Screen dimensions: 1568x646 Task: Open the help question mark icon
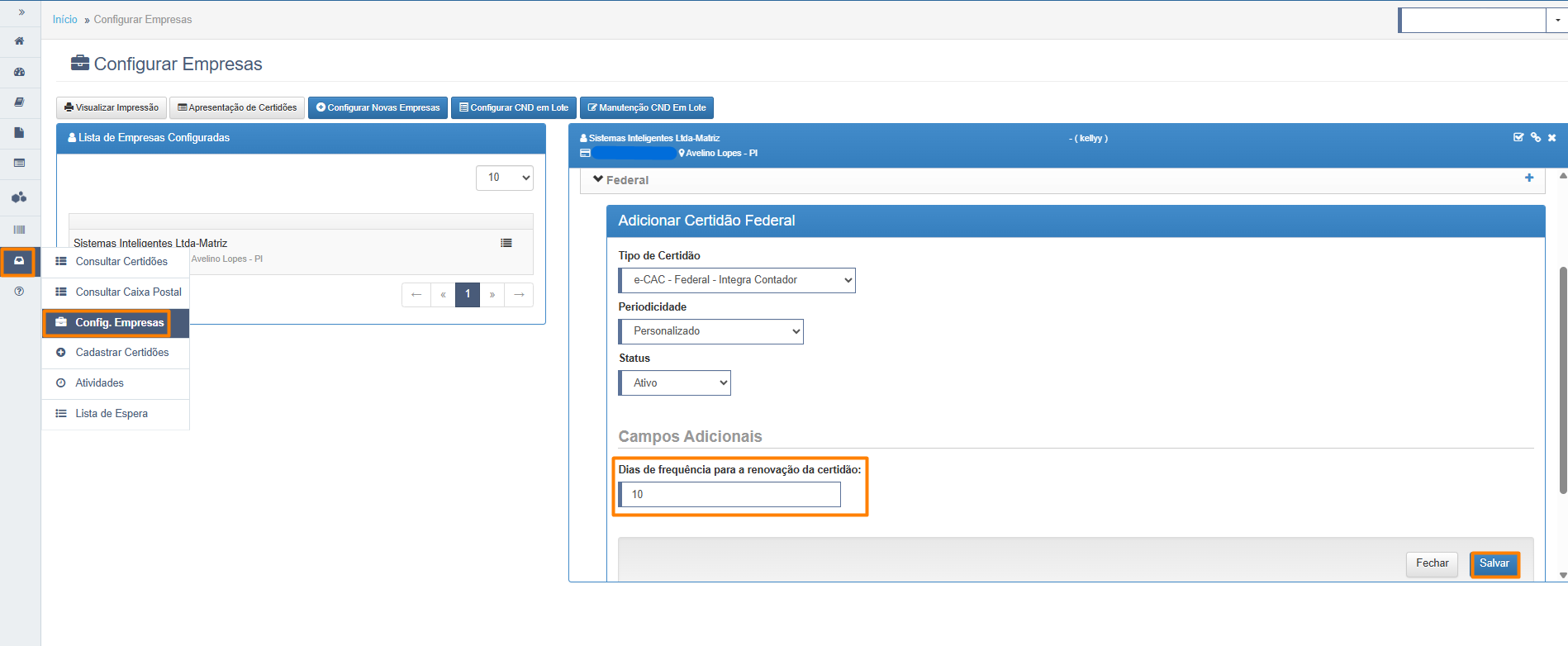19,292
